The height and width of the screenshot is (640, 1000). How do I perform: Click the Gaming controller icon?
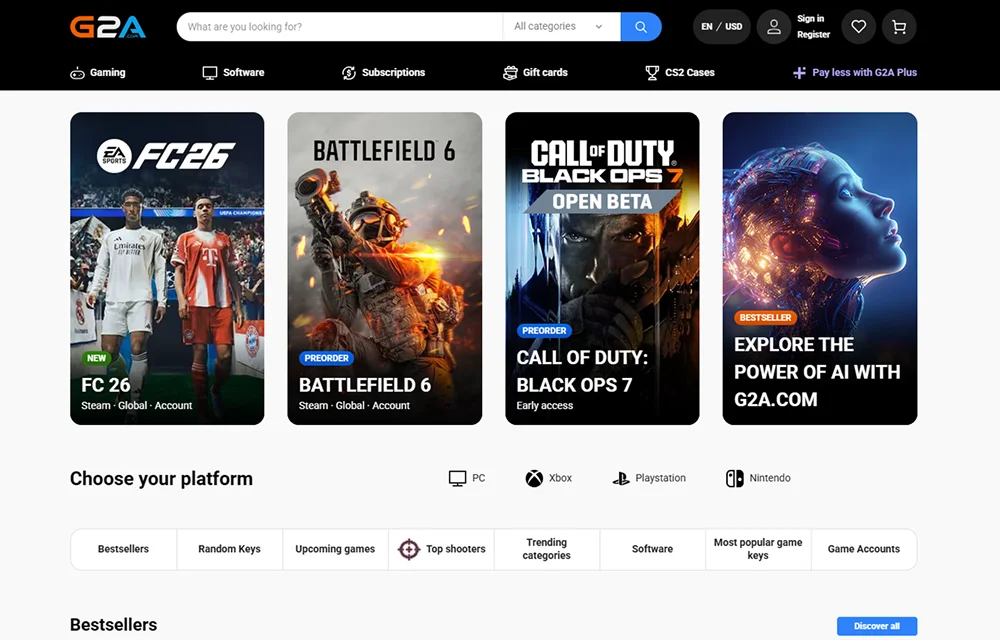click(77, 72)
